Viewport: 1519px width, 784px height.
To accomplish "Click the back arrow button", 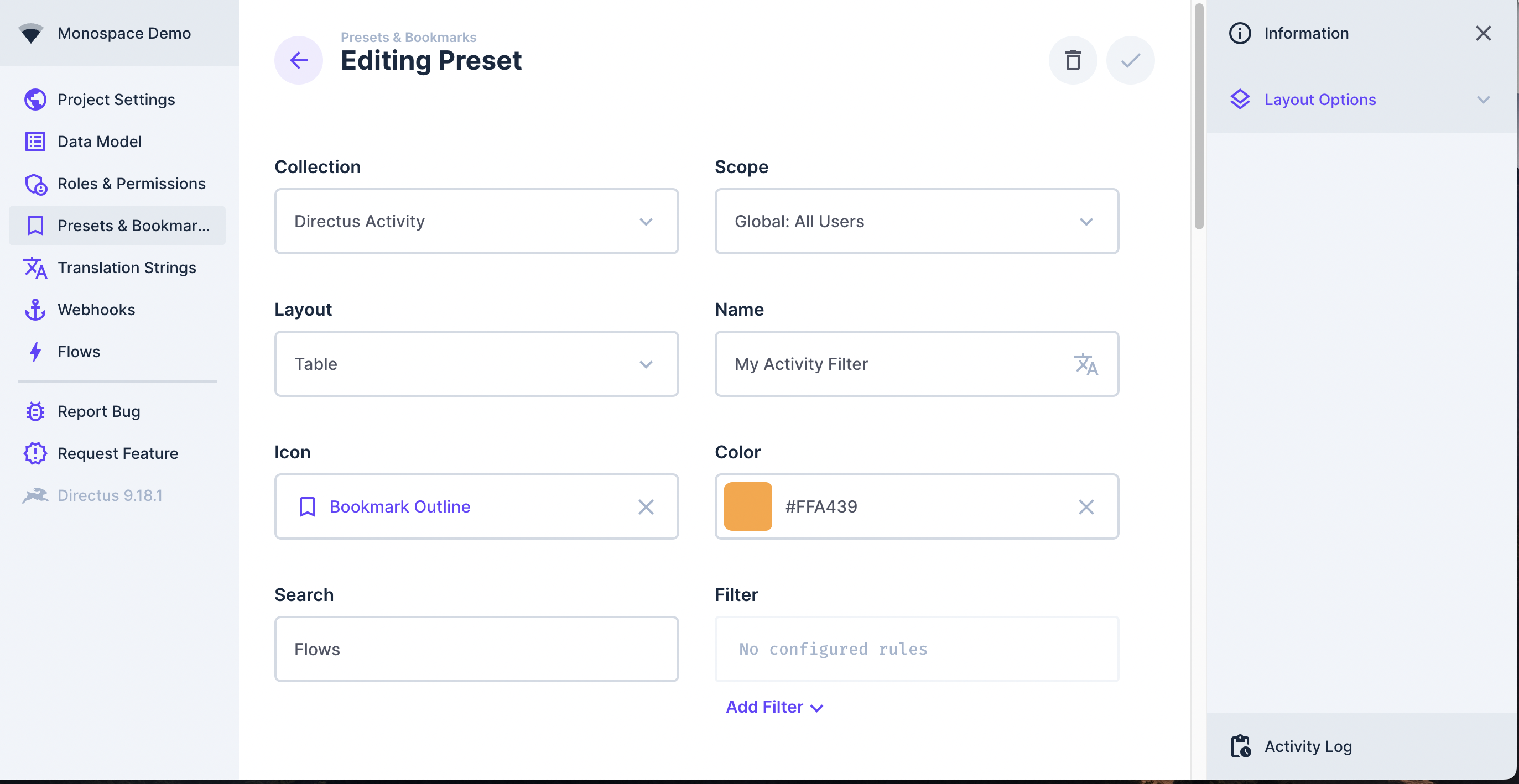I will point(298,60).
